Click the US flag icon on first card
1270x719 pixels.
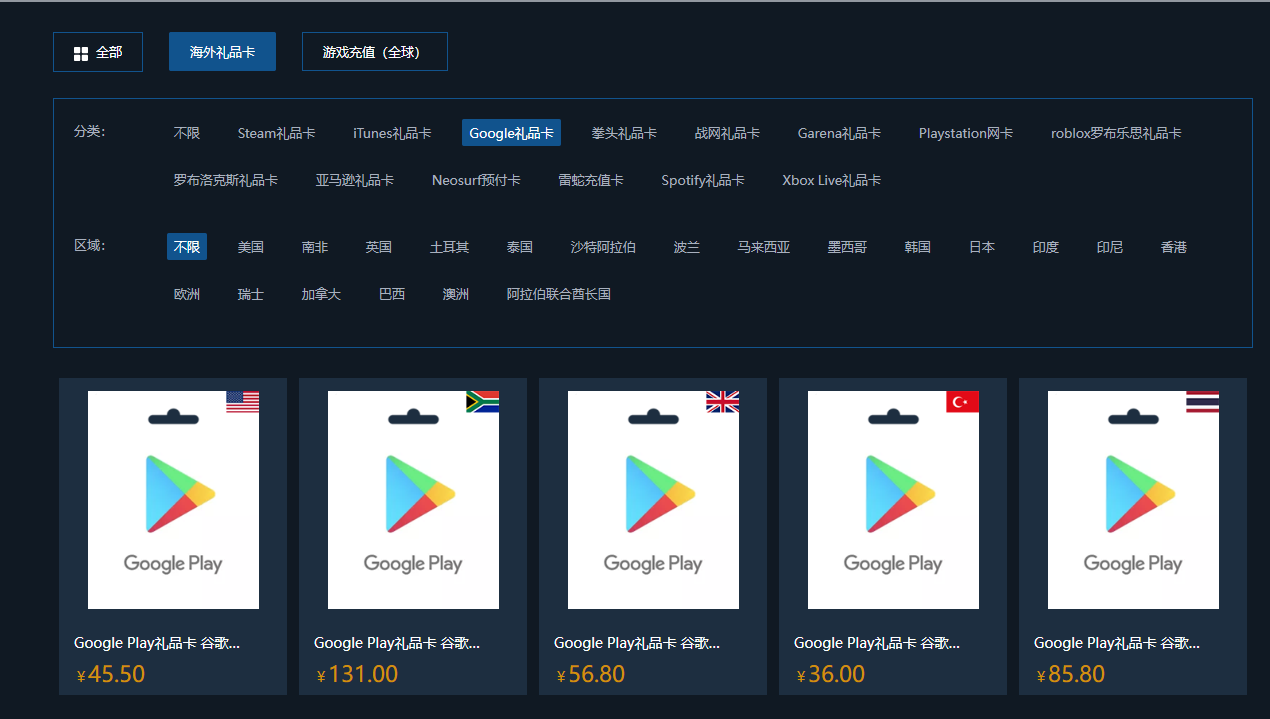[242, 402]
